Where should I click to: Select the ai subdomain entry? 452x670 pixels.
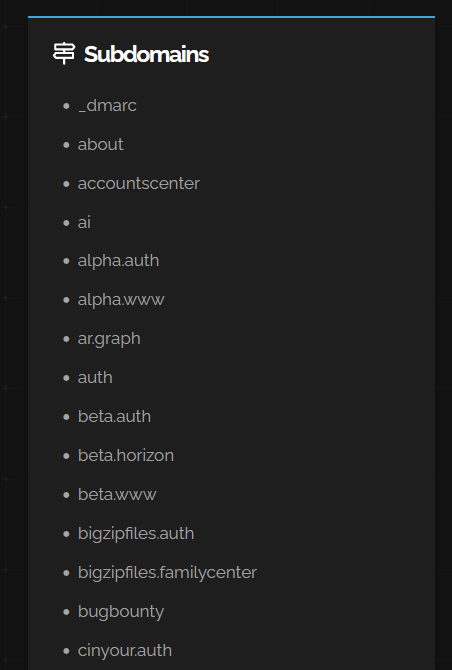click(84, 222)
